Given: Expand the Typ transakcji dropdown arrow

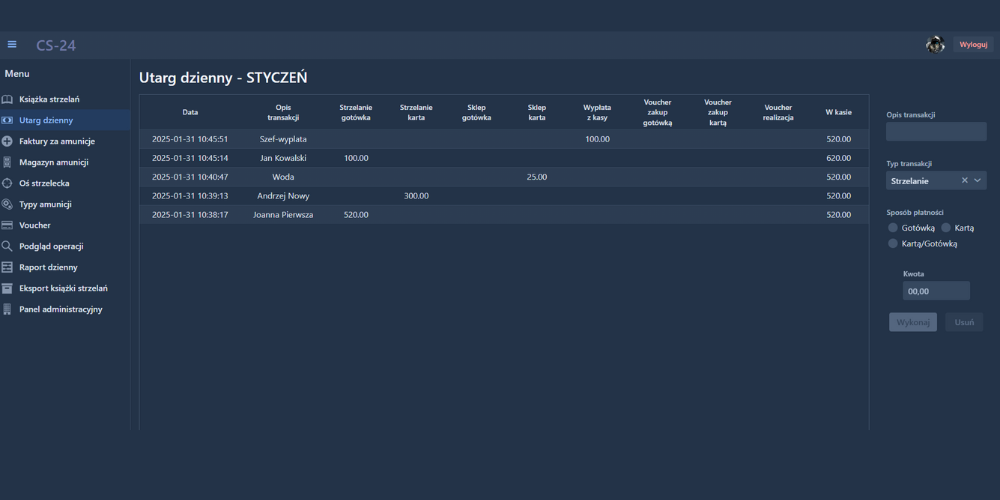Looking at the screenshot, I should point(978,180).
